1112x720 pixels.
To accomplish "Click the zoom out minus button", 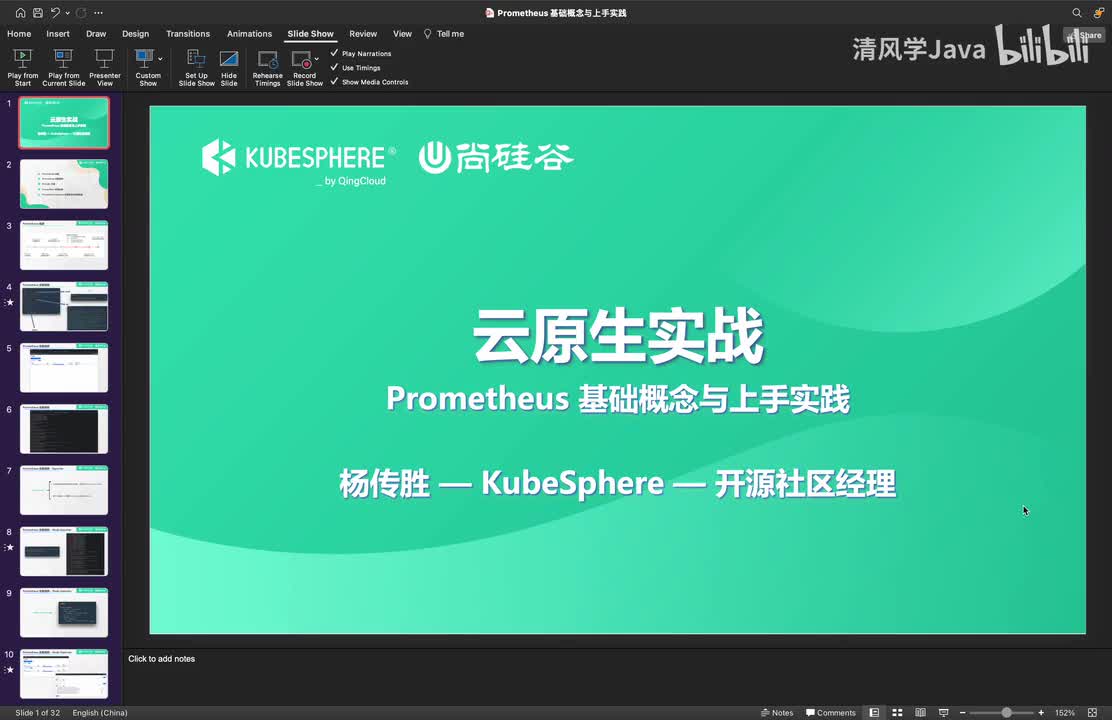I will [x=962, y=713].
